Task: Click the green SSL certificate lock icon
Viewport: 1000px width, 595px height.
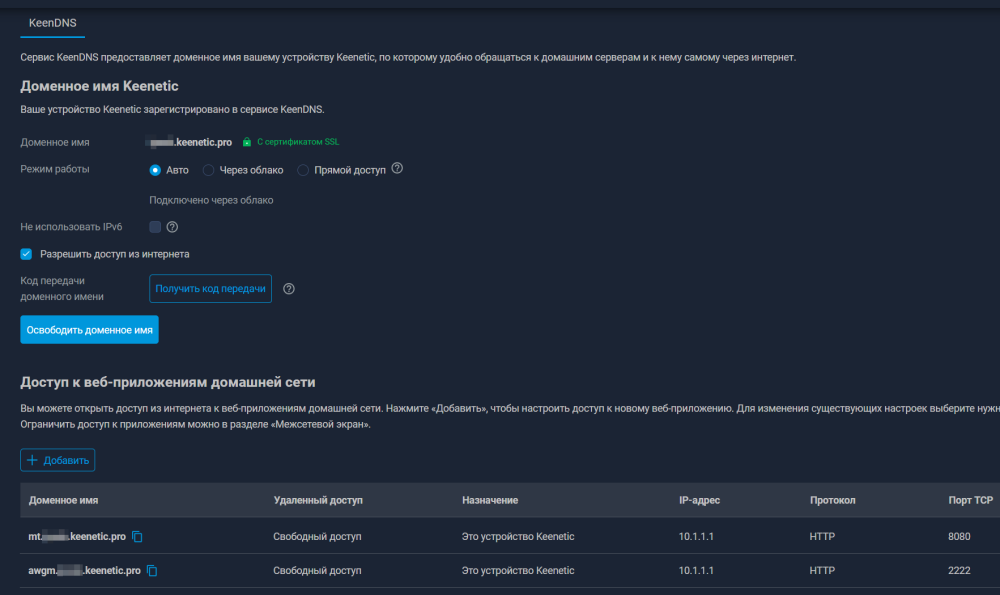Action: pyautogui.click(x=247, y=142)
